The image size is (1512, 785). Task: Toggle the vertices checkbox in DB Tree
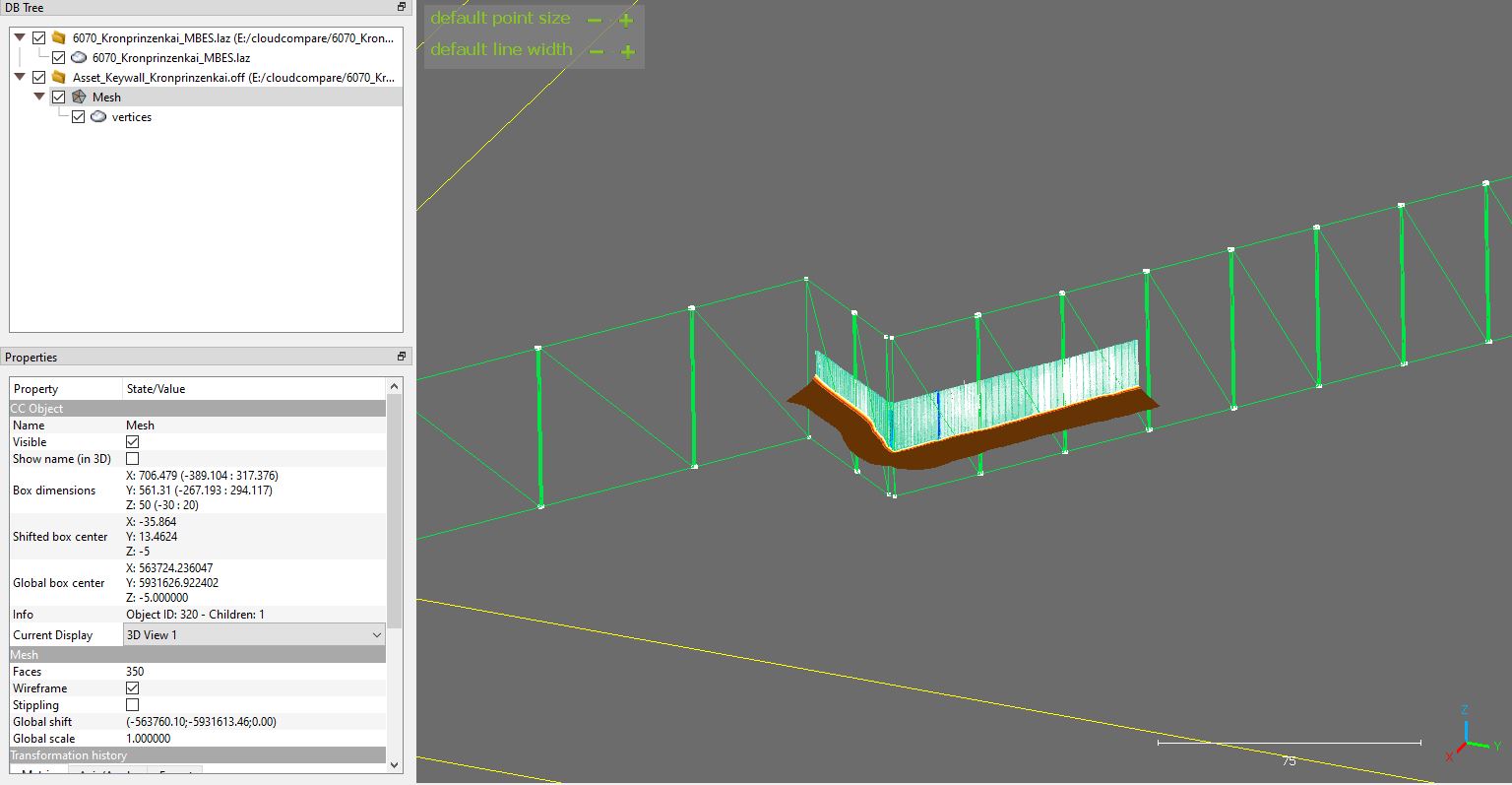pyautogui.click(x=78, y=116)
